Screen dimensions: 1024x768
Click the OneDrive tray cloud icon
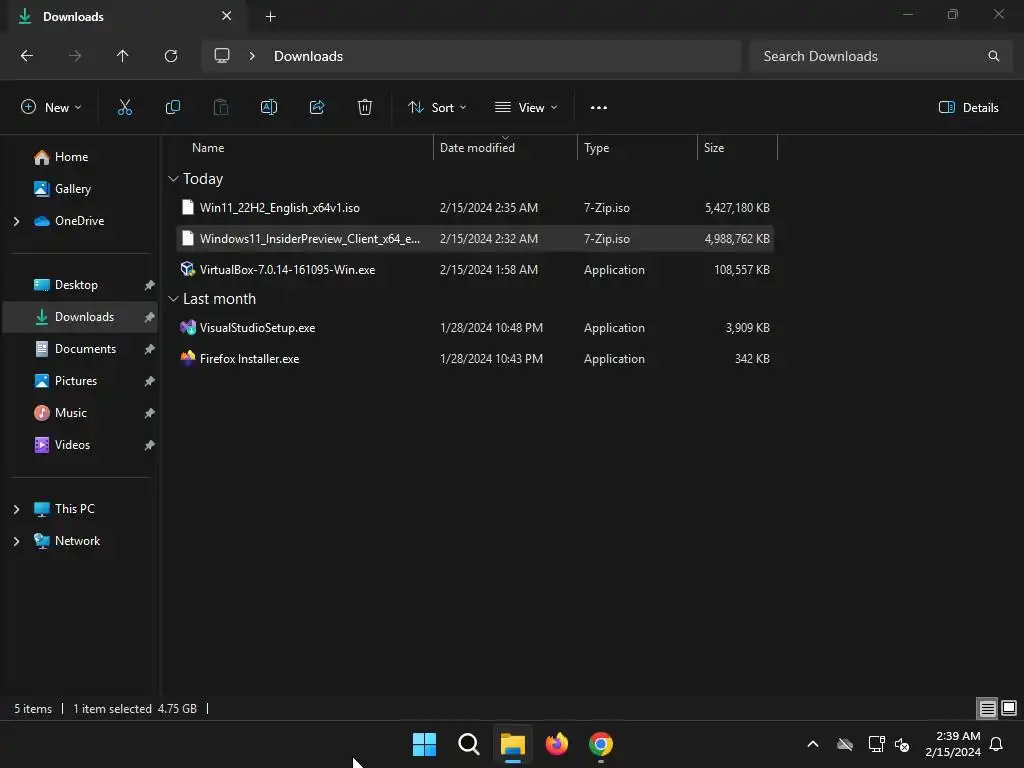[x=845, y=744]
